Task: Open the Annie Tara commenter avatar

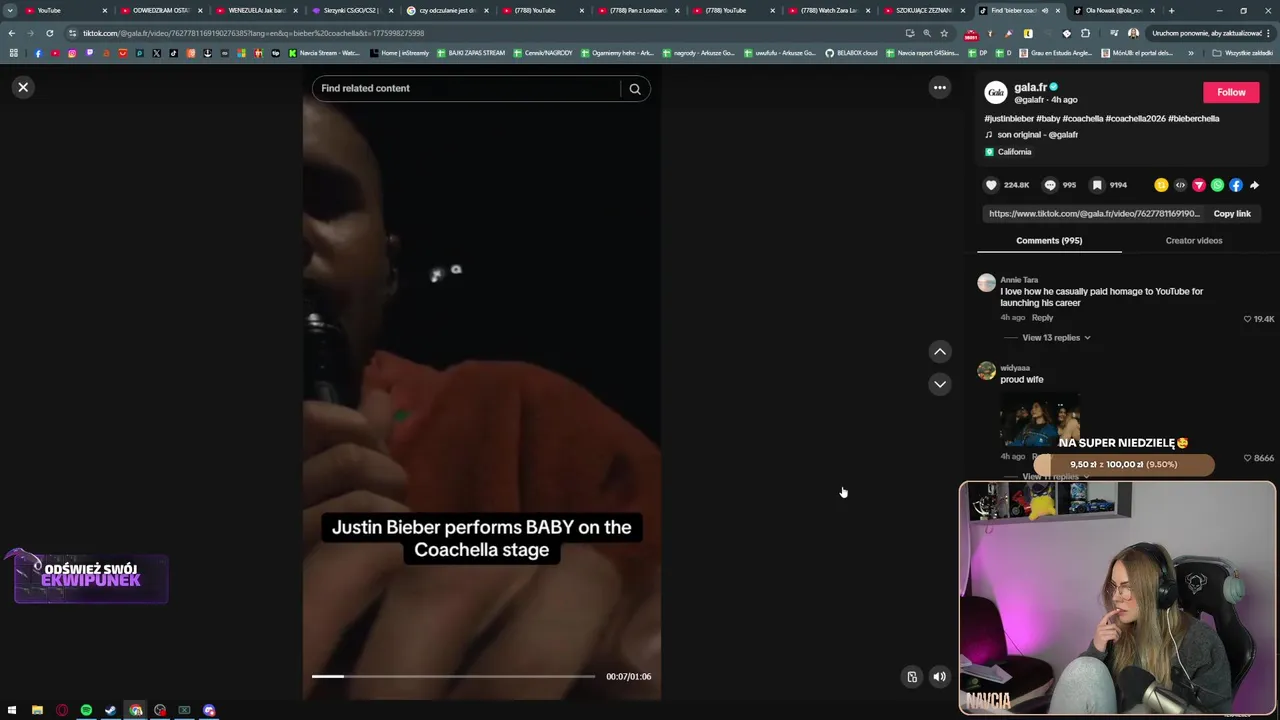Action: pyautogui.click(x=986, y=283)
